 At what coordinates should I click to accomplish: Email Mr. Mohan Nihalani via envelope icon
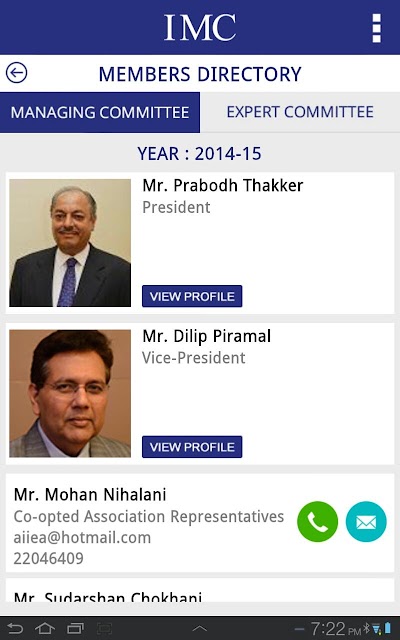tap(366, 522)
